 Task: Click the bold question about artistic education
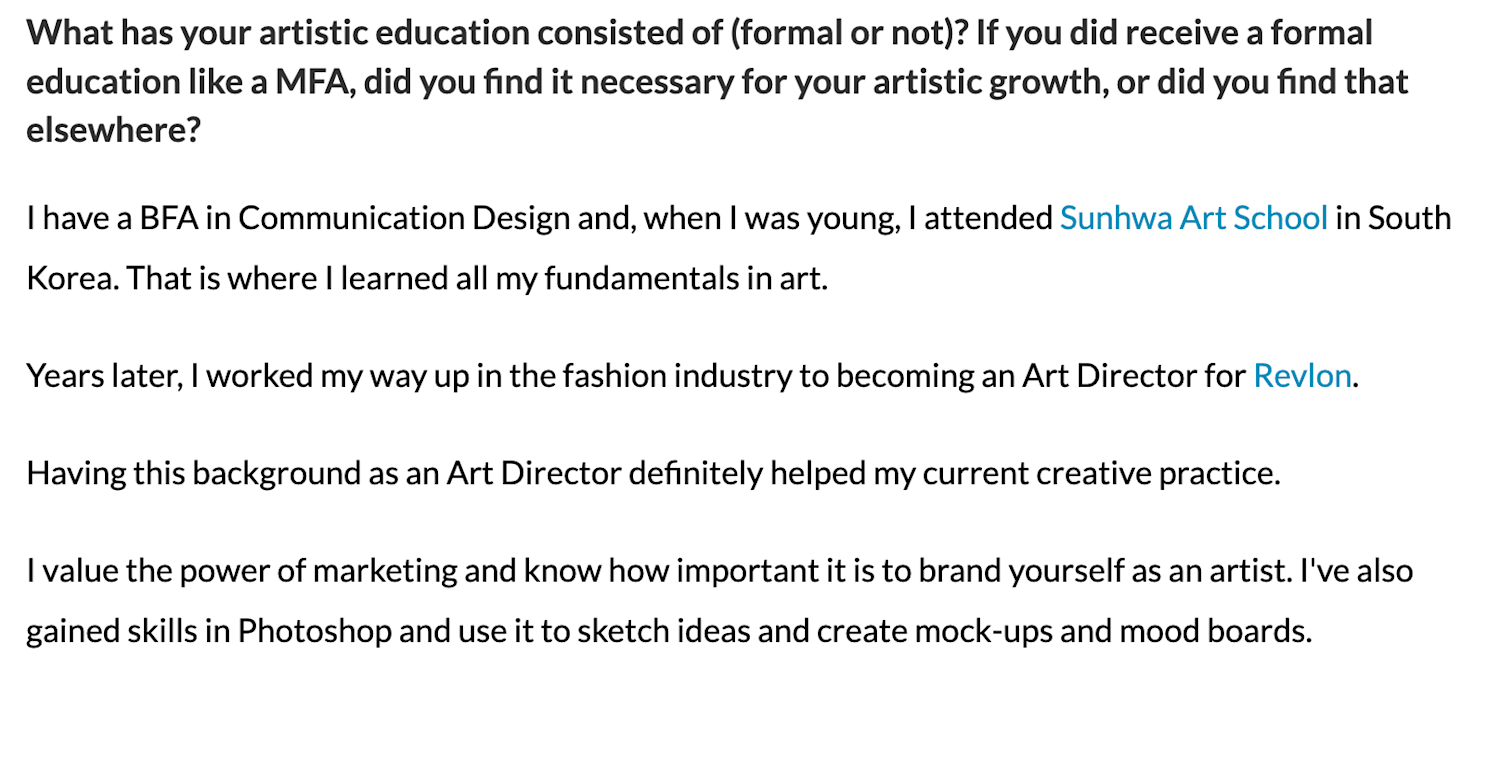(x=717, y=81)
